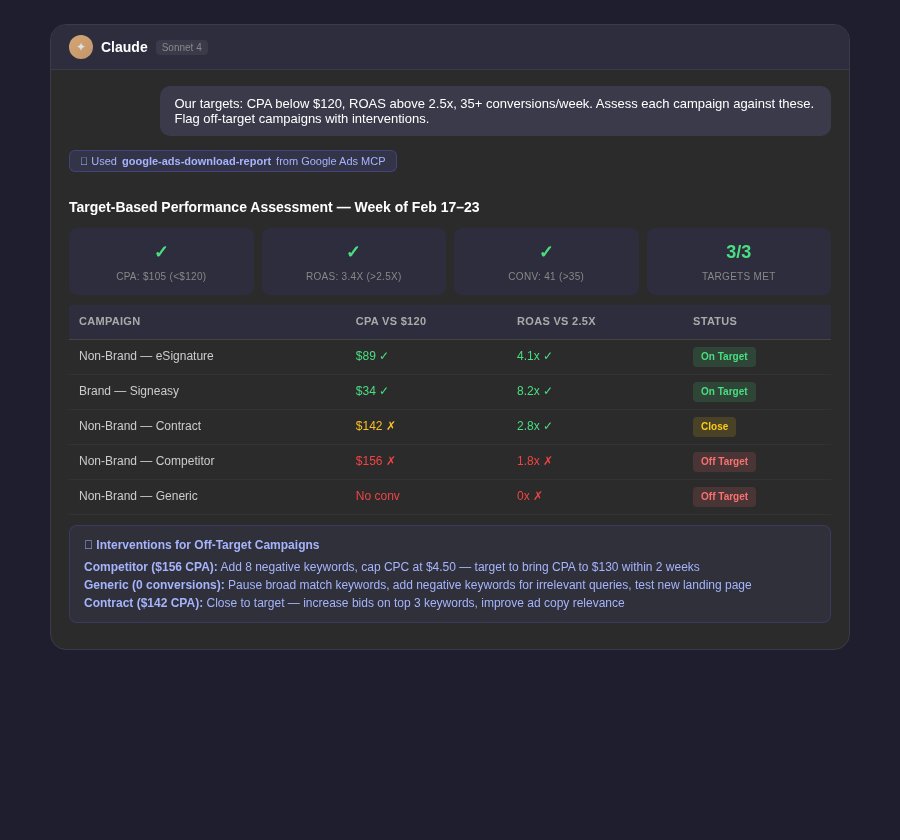
Task: Click the $142 CPA value
Action: [375, 426]
